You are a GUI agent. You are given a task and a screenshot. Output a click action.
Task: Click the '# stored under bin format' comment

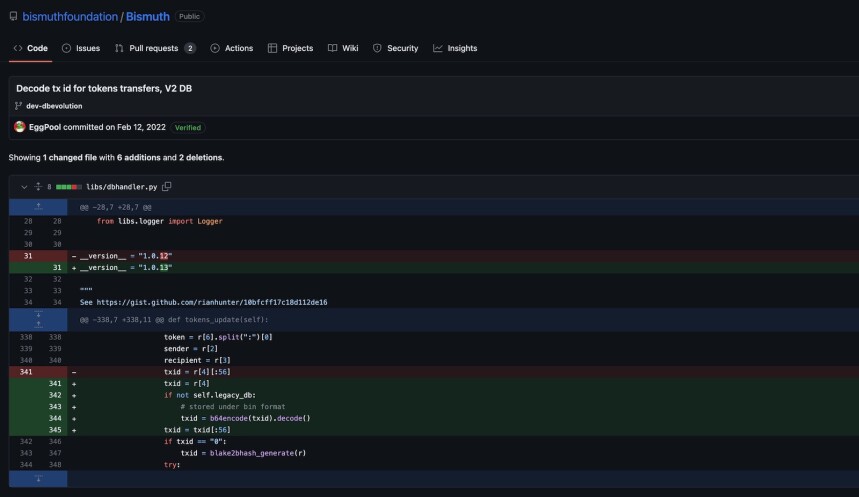point(233,407)
